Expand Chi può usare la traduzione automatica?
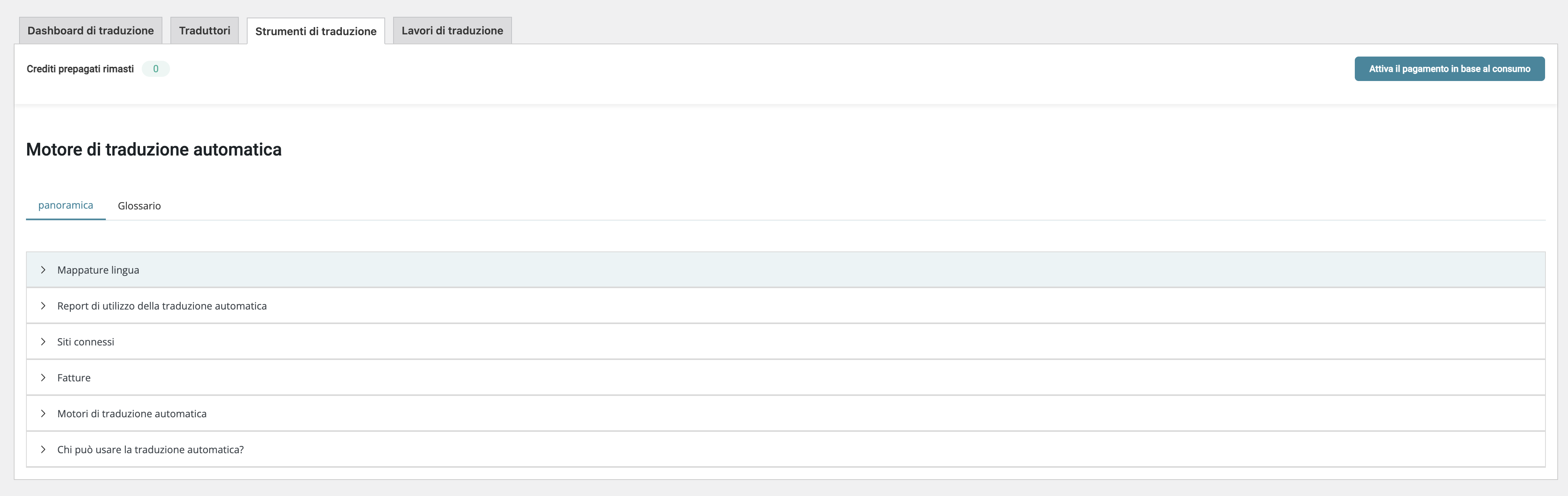The width and height of the screenshot is (1568, 496). [x=785, y=449]
